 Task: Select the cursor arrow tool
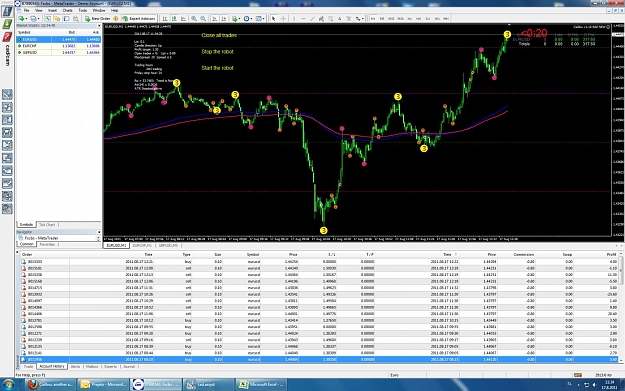coord(273,19)
